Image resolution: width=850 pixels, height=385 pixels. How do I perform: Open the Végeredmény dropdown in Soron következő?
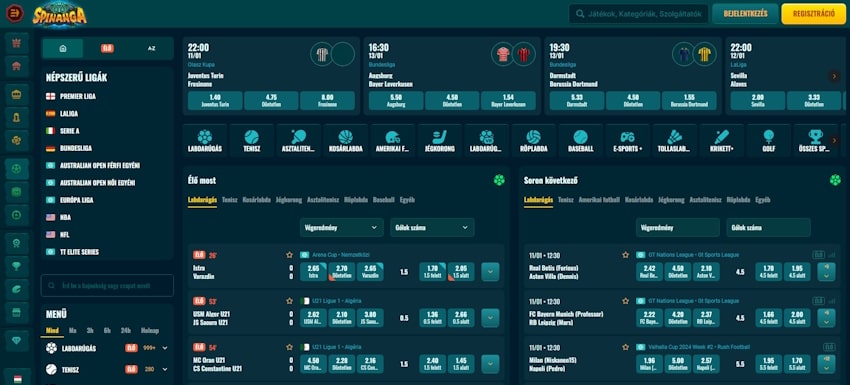(678, 228)
